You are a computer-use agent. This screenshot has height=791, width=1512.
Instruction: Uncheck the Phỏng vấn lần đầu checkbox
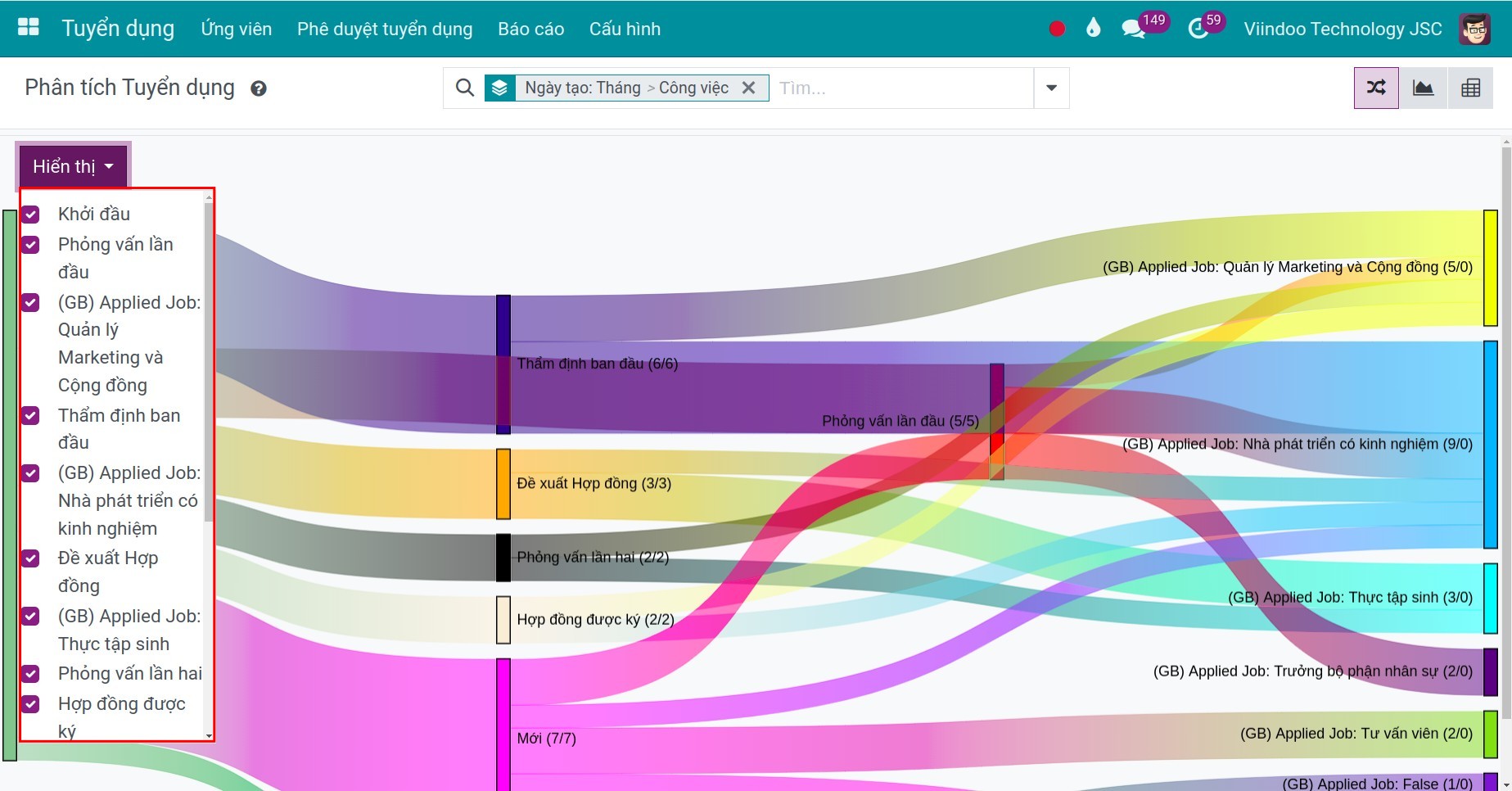pos(30,245)
